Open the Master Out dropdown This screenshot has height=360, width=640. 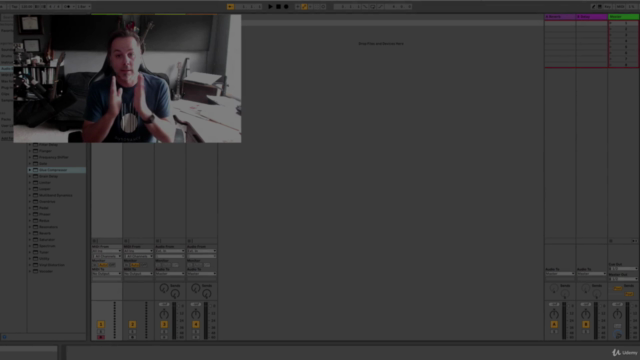(623, 279)
